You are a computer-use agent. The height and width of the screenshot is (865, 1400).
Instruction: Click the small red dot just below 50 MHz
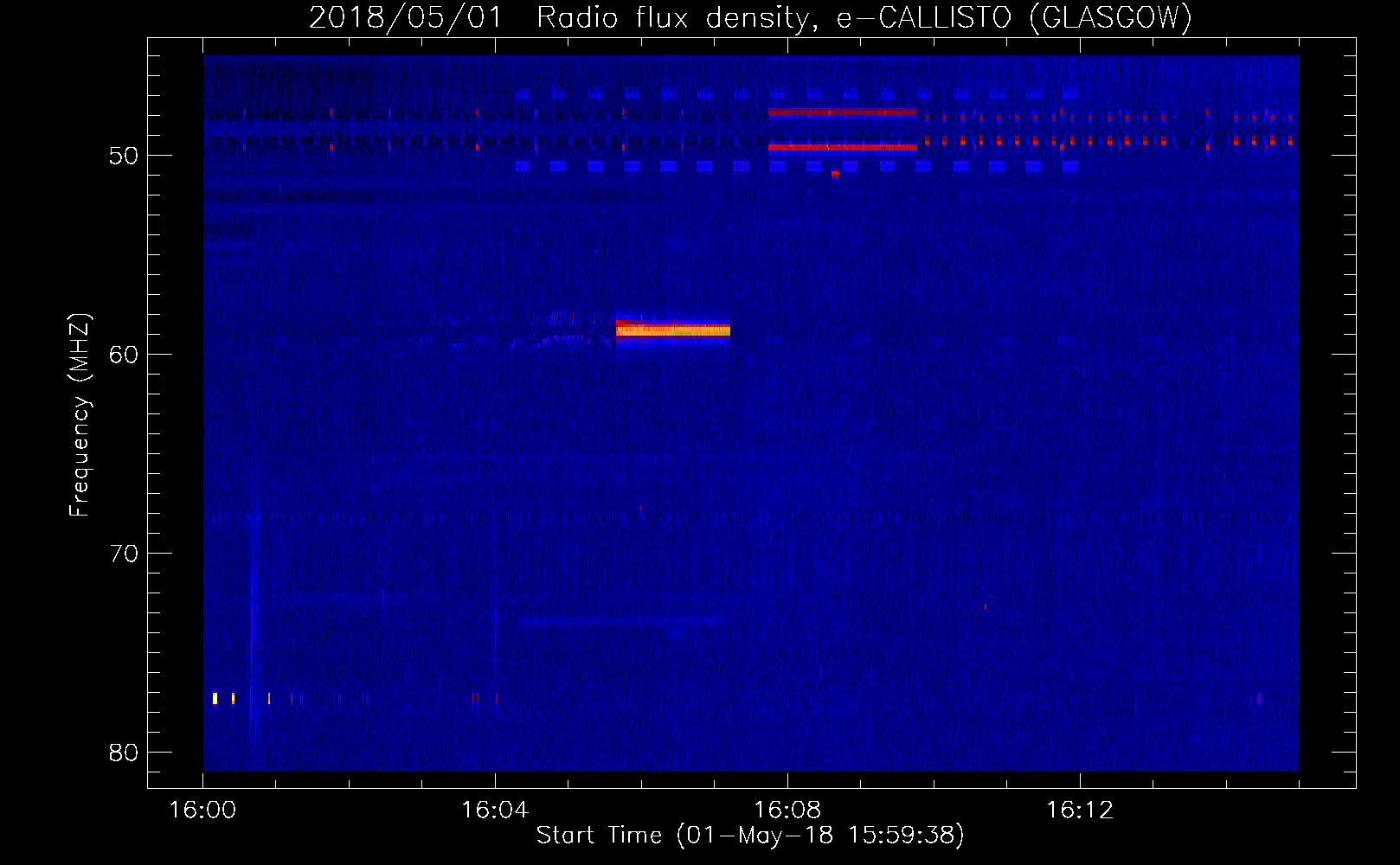point(835,174)
